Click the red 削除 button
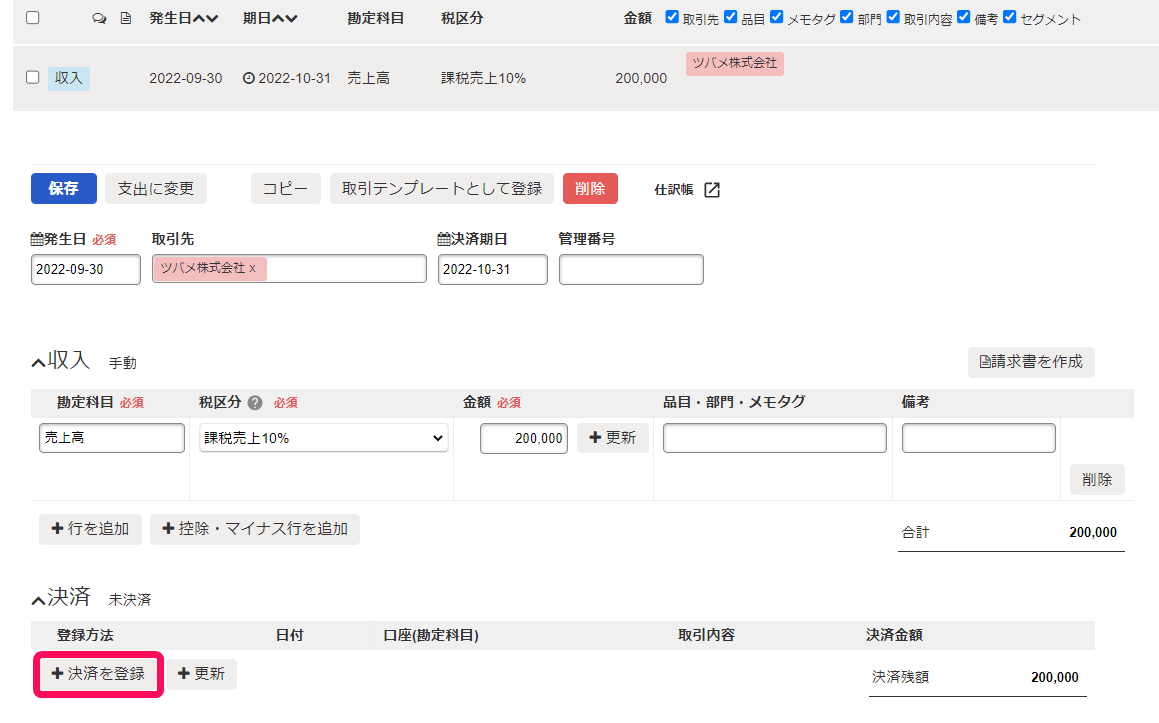 [x=590, y=189]
